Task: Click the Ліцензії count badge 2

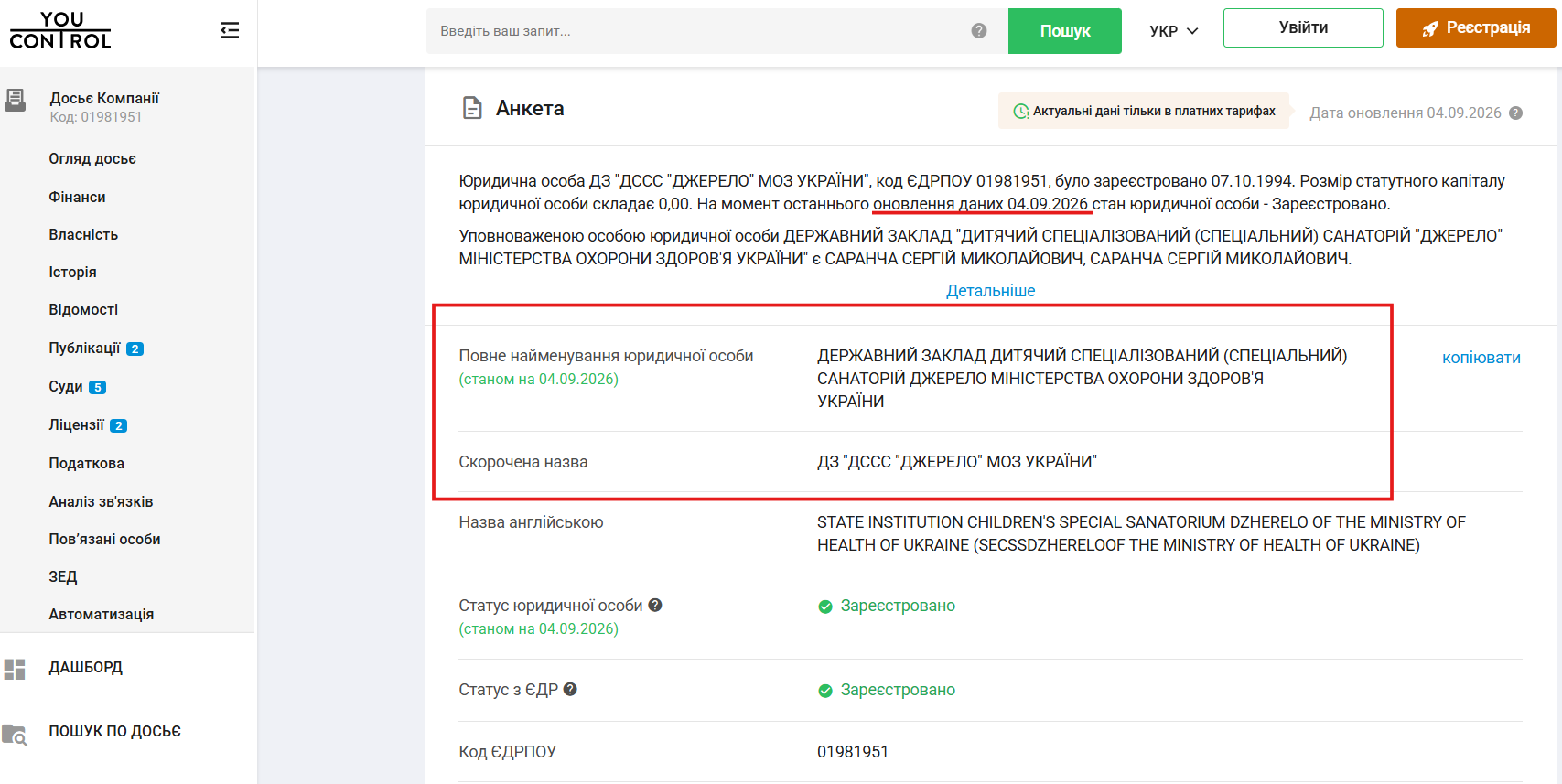Action: [x=118, y=425]
